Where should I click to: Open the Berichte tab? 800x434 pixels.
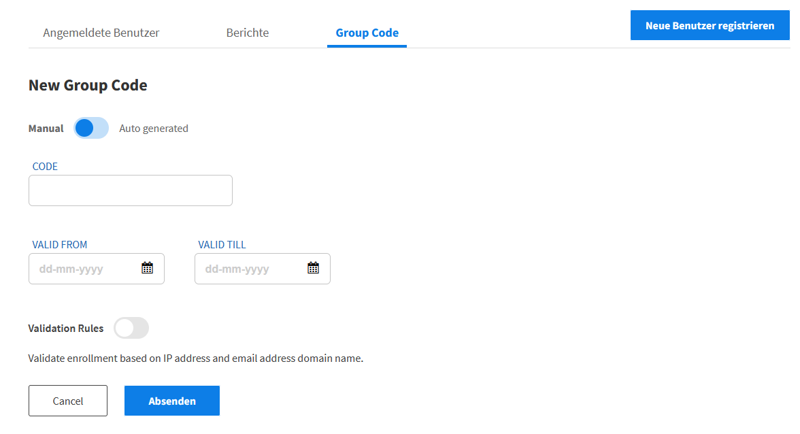(247, 33)
